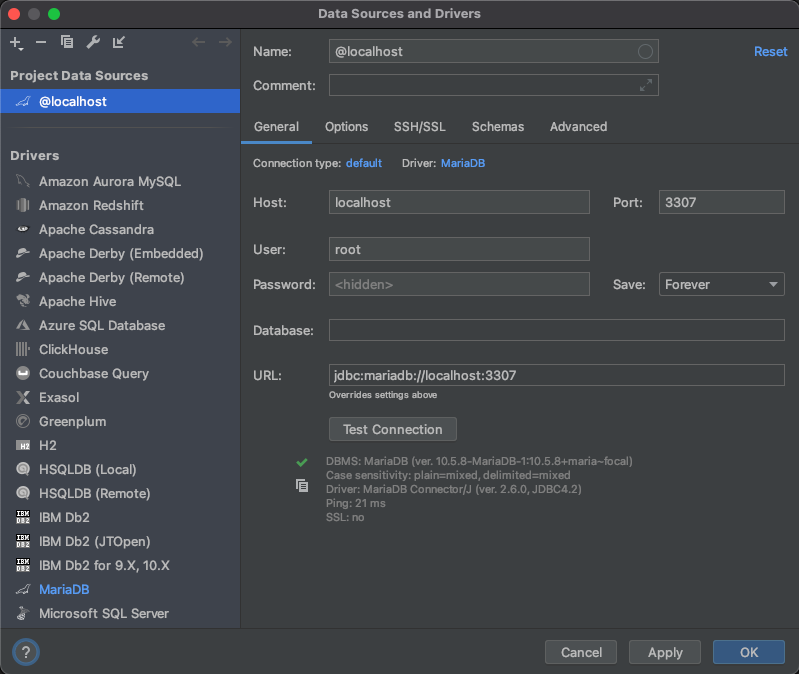Select the HSQLDB (Remote) driver
The width and height of the screenshot is (799, 674).
tap(120, 493)
